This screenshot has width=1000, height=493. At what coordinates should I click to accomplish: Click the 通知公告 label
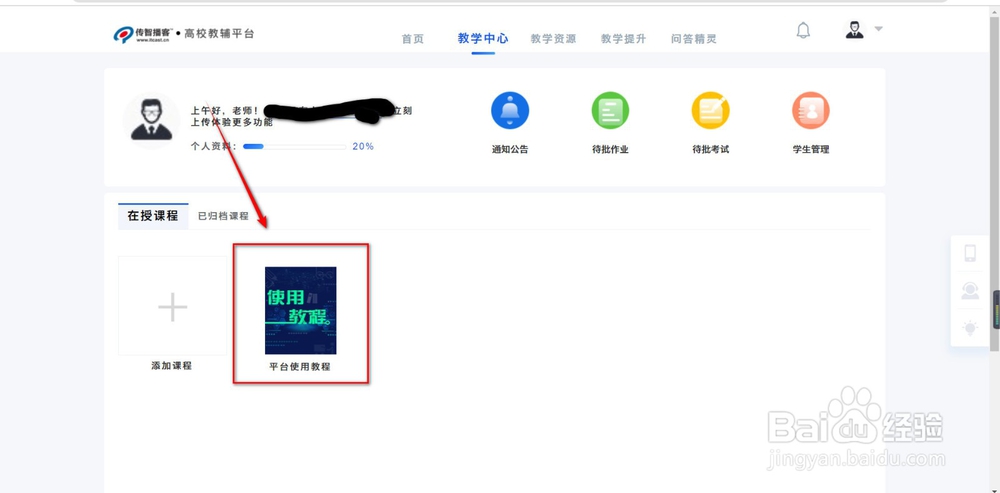point(510,150)
